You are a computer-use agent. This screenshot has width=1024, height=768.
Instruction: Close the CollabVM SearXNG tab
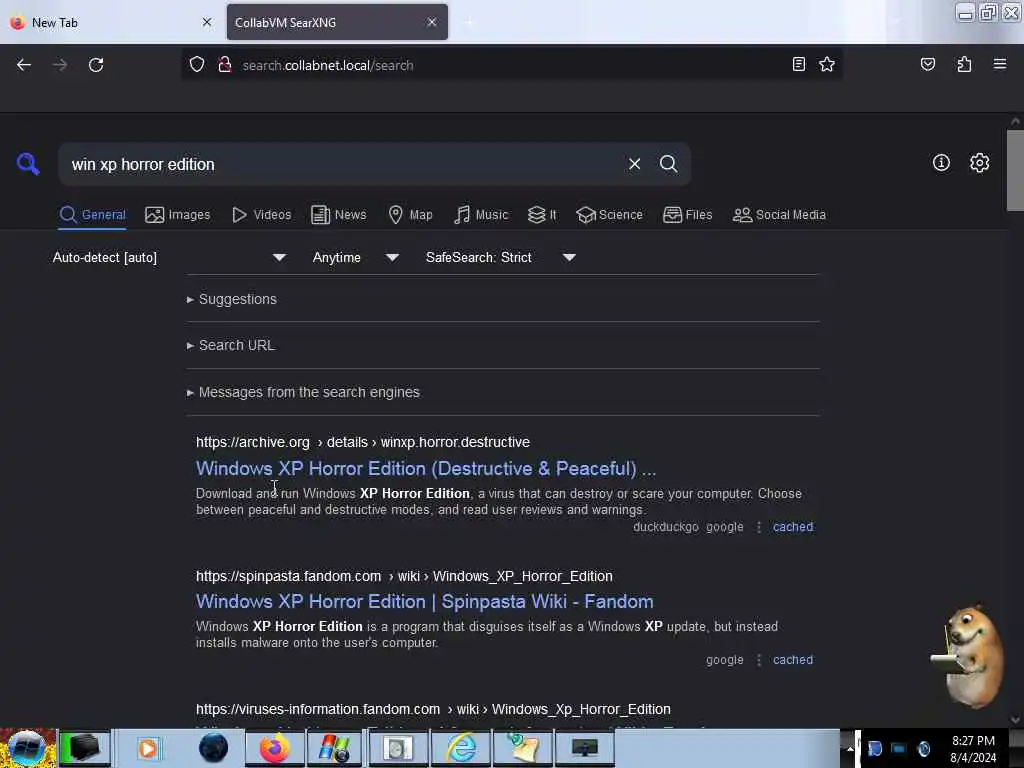point(432,22)
